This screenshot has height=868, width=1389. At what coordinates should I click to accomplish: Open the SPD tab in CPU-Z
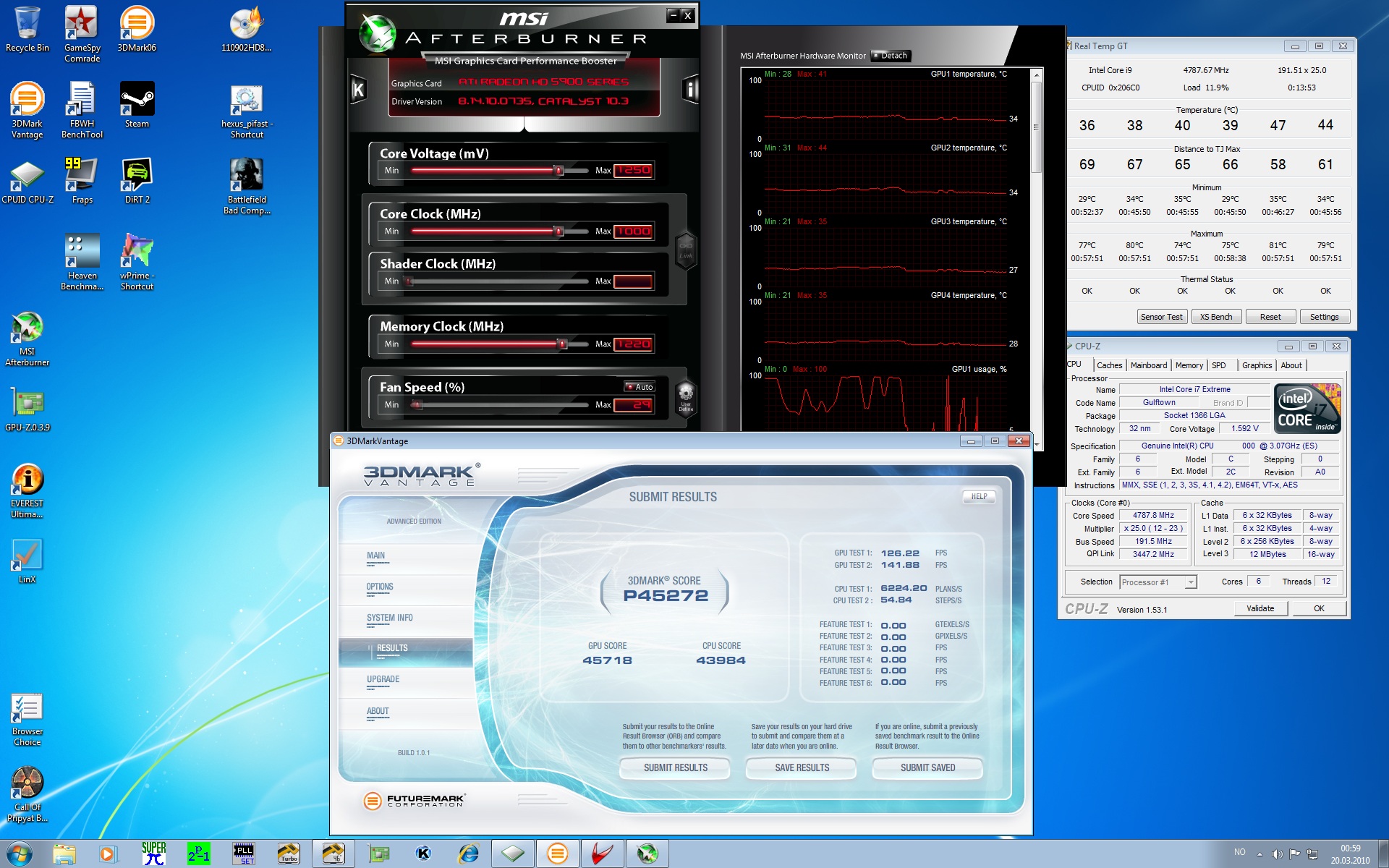click(1219, 365)
